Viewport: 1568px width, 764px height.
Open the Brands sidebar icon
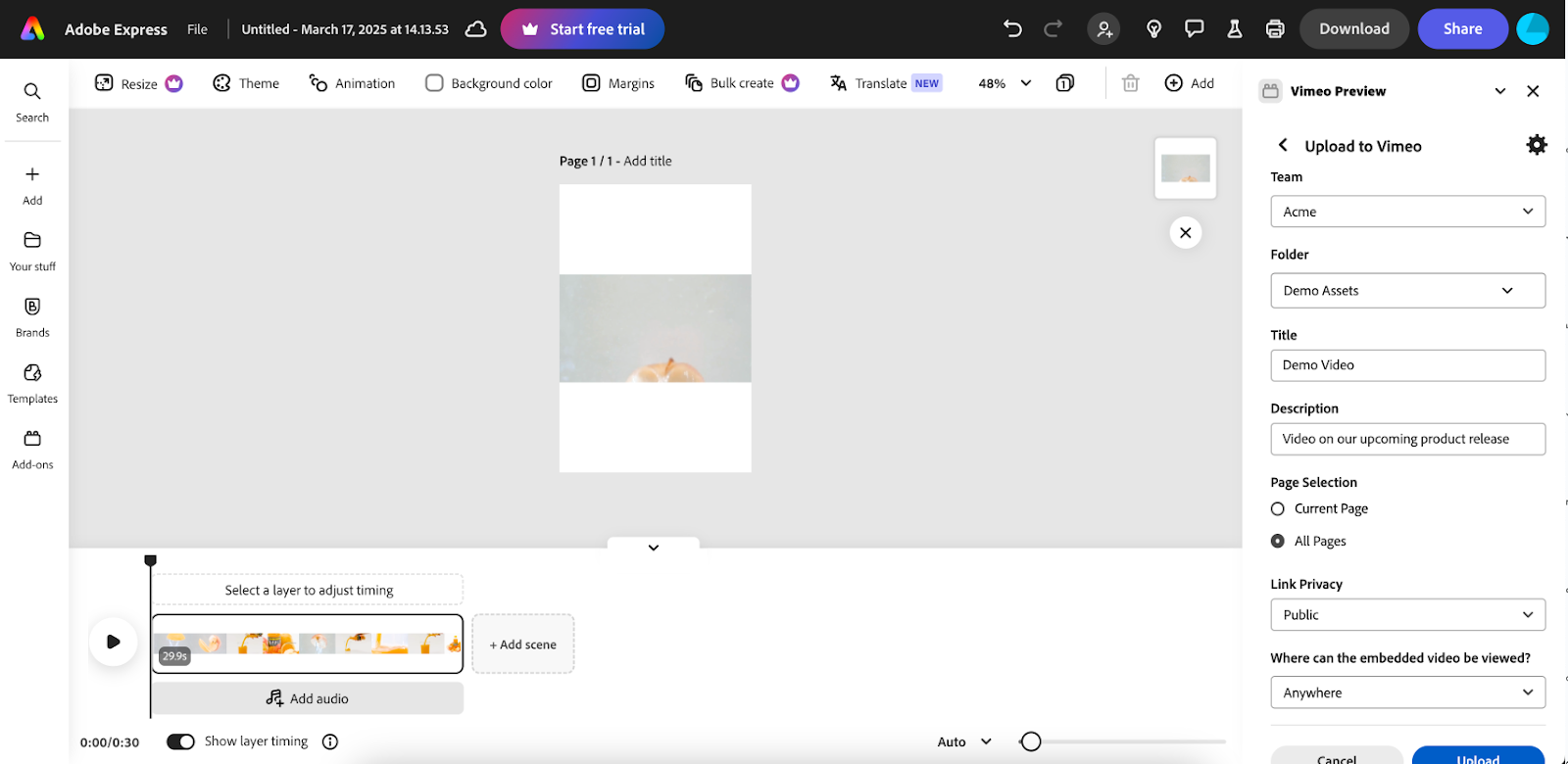(32, 317)
